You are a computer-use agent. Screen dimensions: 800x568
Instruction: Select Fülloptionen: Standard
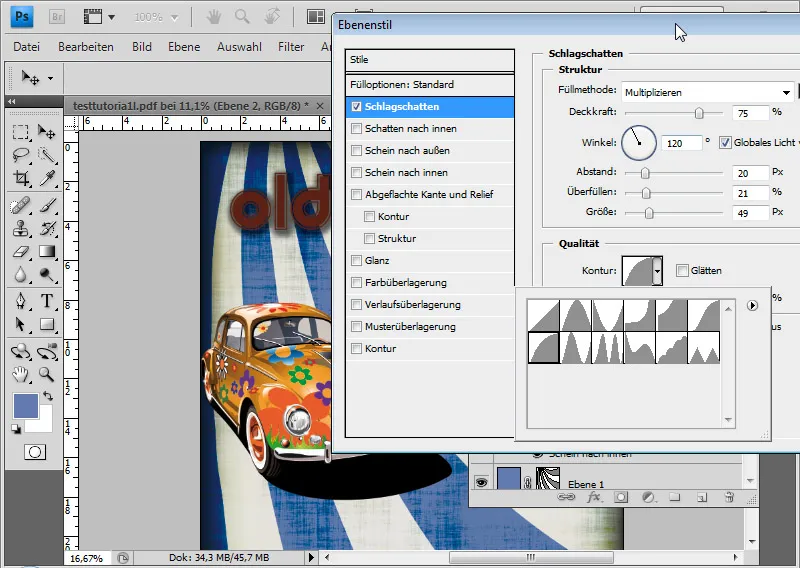pos(430,85)
